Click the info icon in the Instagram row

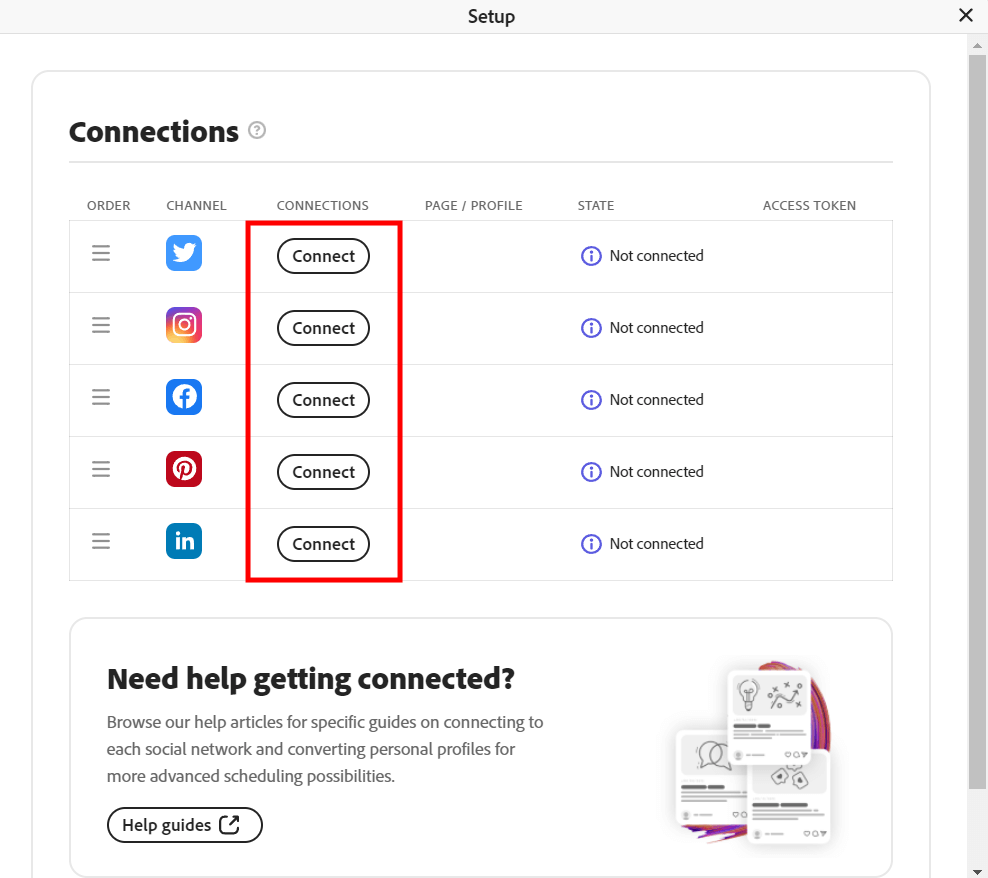[x=591, y=328]
